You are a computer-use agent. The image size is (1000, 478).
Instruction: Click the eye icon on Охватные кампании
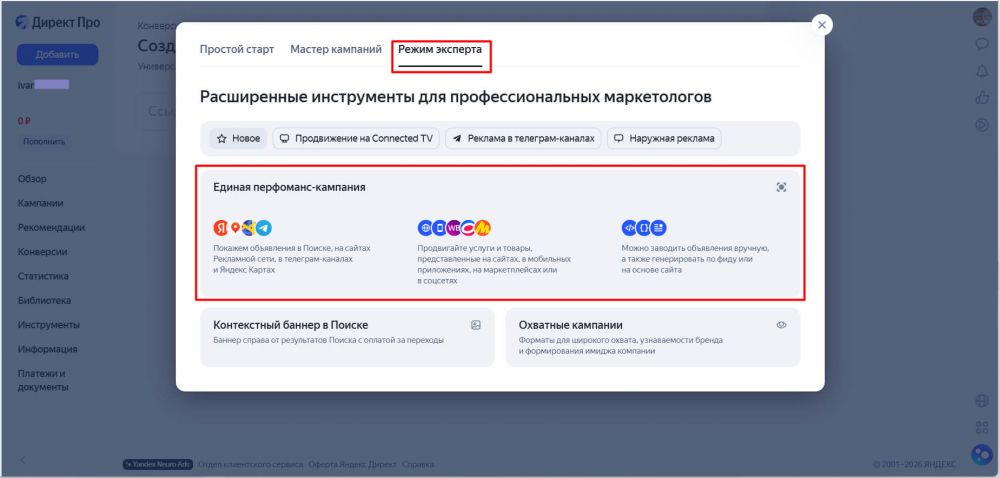(x=781, y=325)
